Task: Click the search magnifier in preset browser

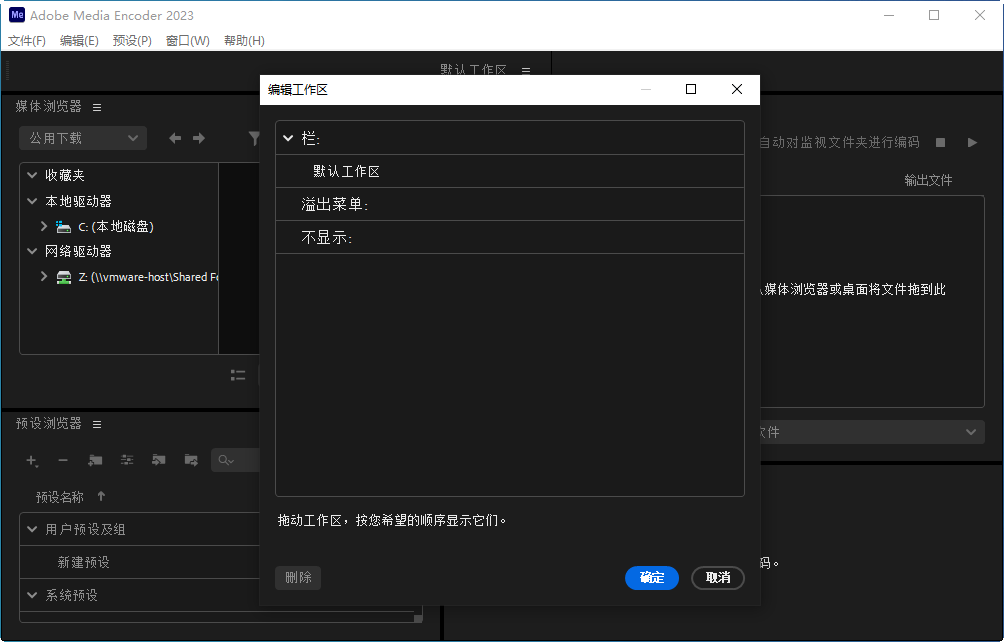Action: (x=224, y=460)
